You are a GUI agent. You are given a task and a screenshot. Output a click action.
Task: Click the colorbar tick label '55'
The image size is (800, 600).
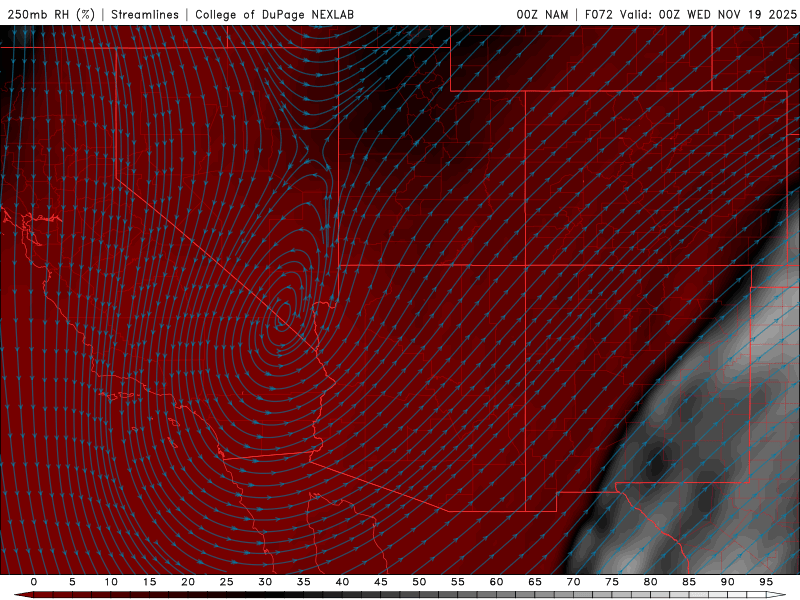pyautogui.click(x=458, y=582)
